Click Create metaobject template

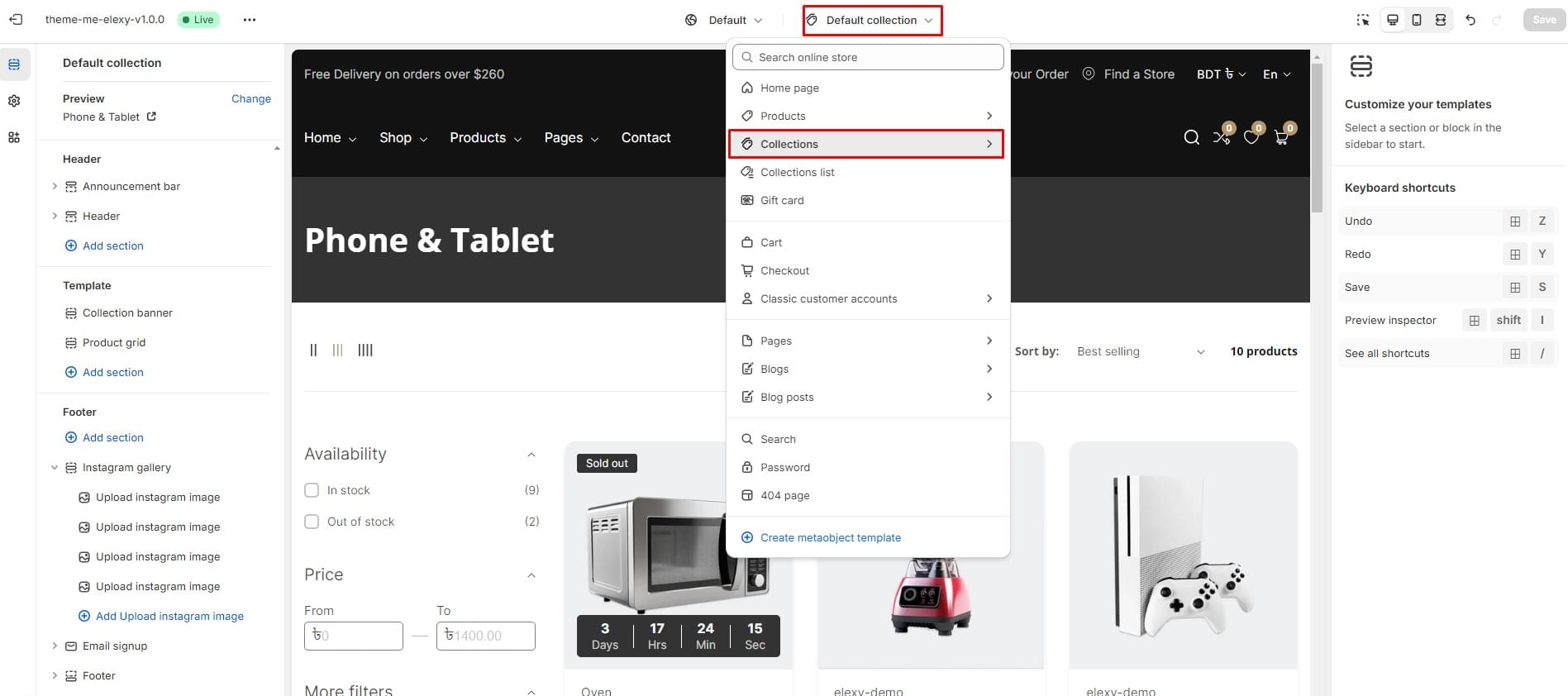tap(830, 537)
